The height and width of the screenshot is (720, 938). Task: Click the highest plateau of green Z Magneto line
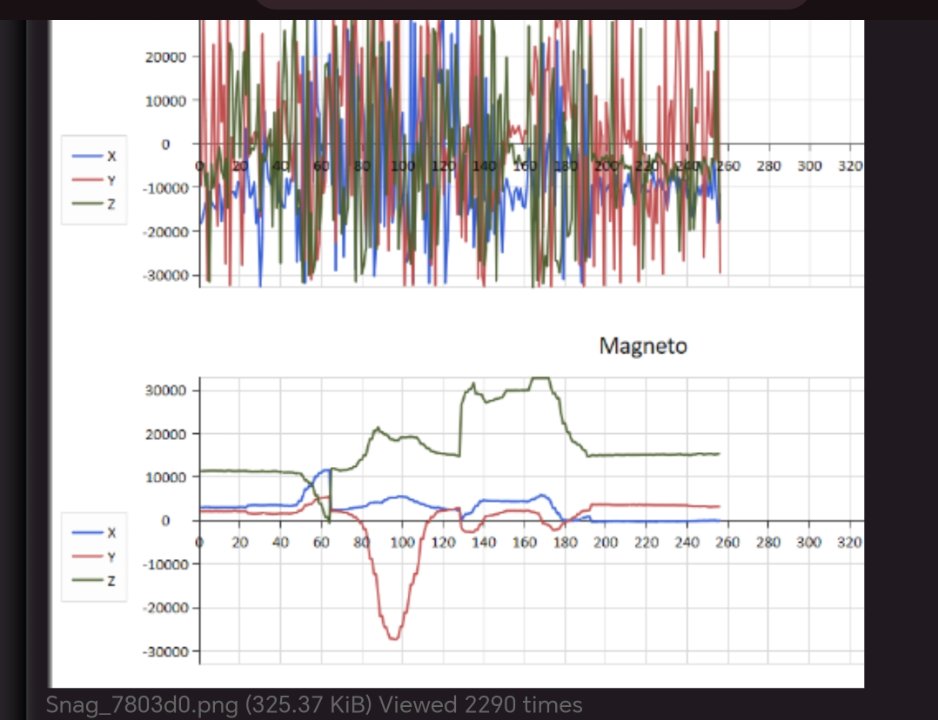pos(540,379)
